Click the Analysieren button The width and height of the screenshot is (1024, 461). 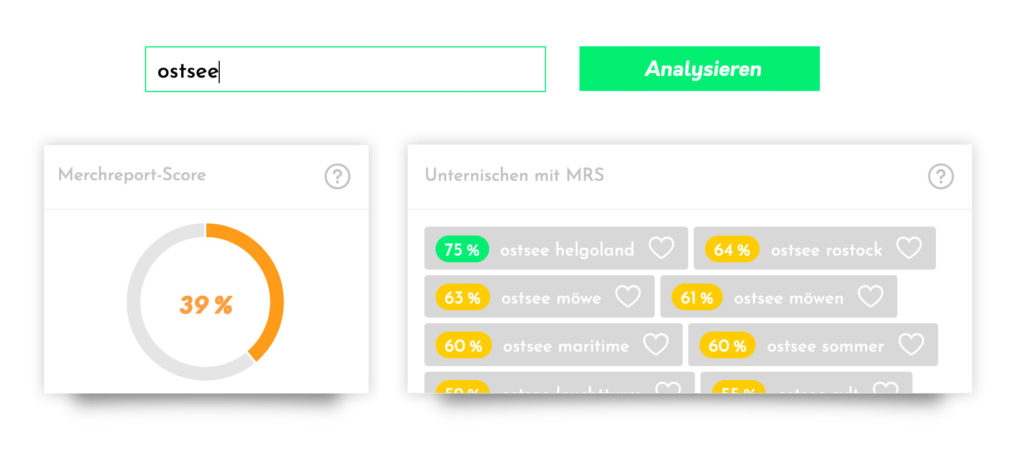point(699,69)
